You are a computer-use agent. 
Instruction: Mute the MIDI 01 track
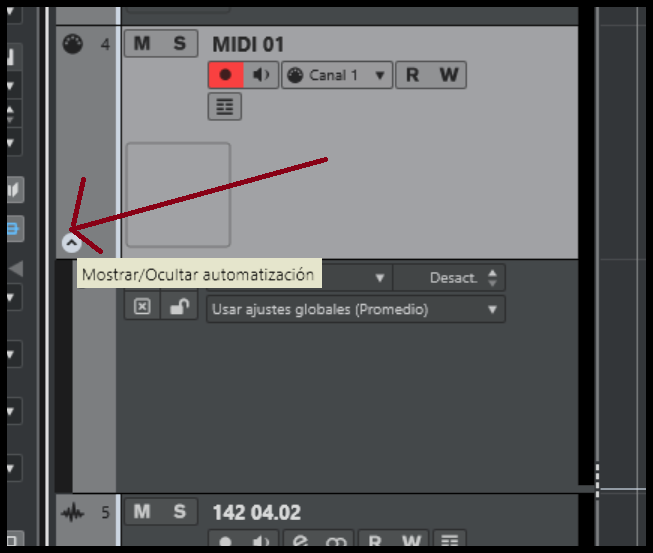click(142, 43)
